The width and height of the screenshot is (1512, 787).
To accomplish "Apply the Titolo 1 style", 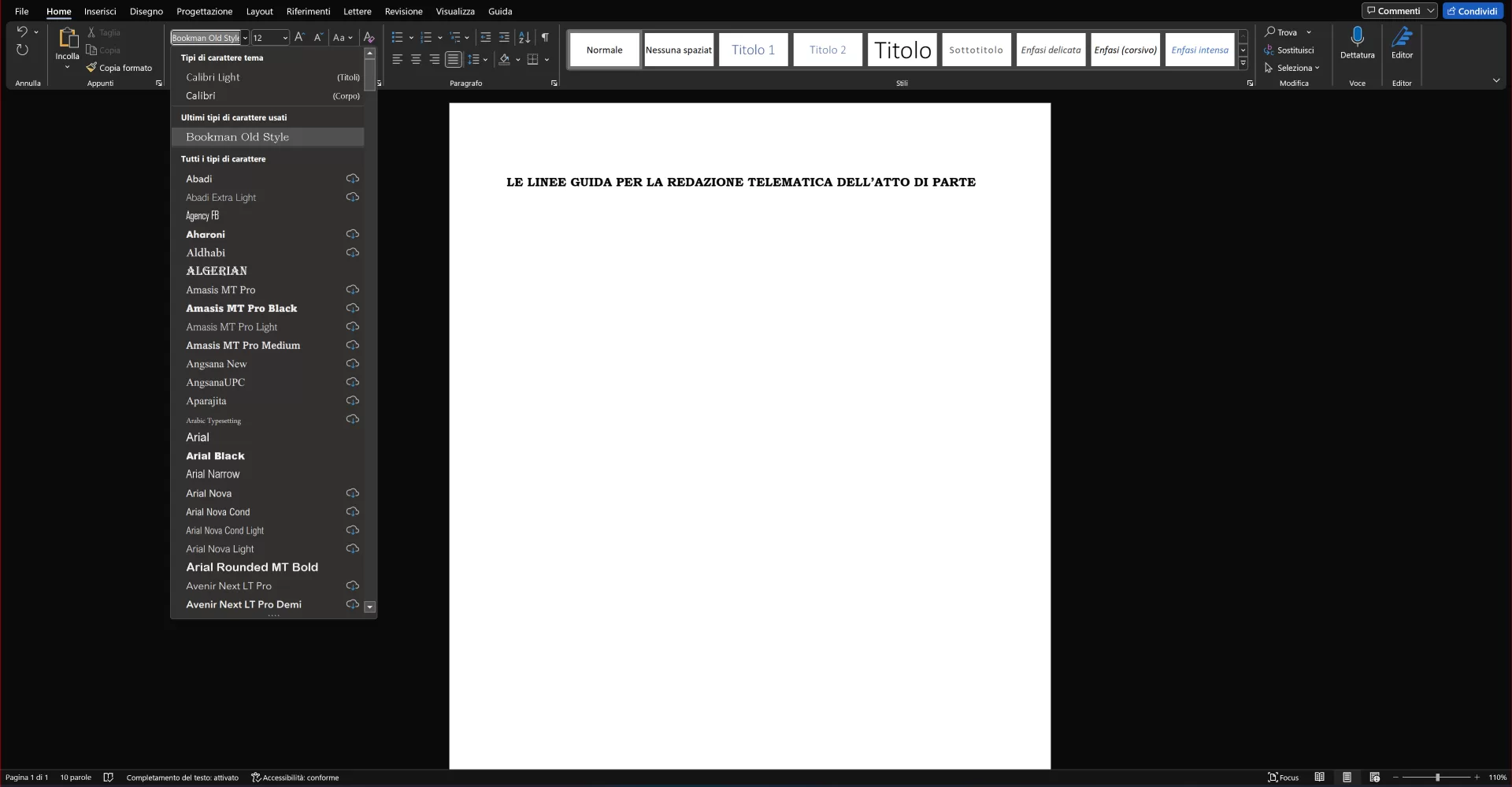I will pyautogui.click(x=753, y=50).
